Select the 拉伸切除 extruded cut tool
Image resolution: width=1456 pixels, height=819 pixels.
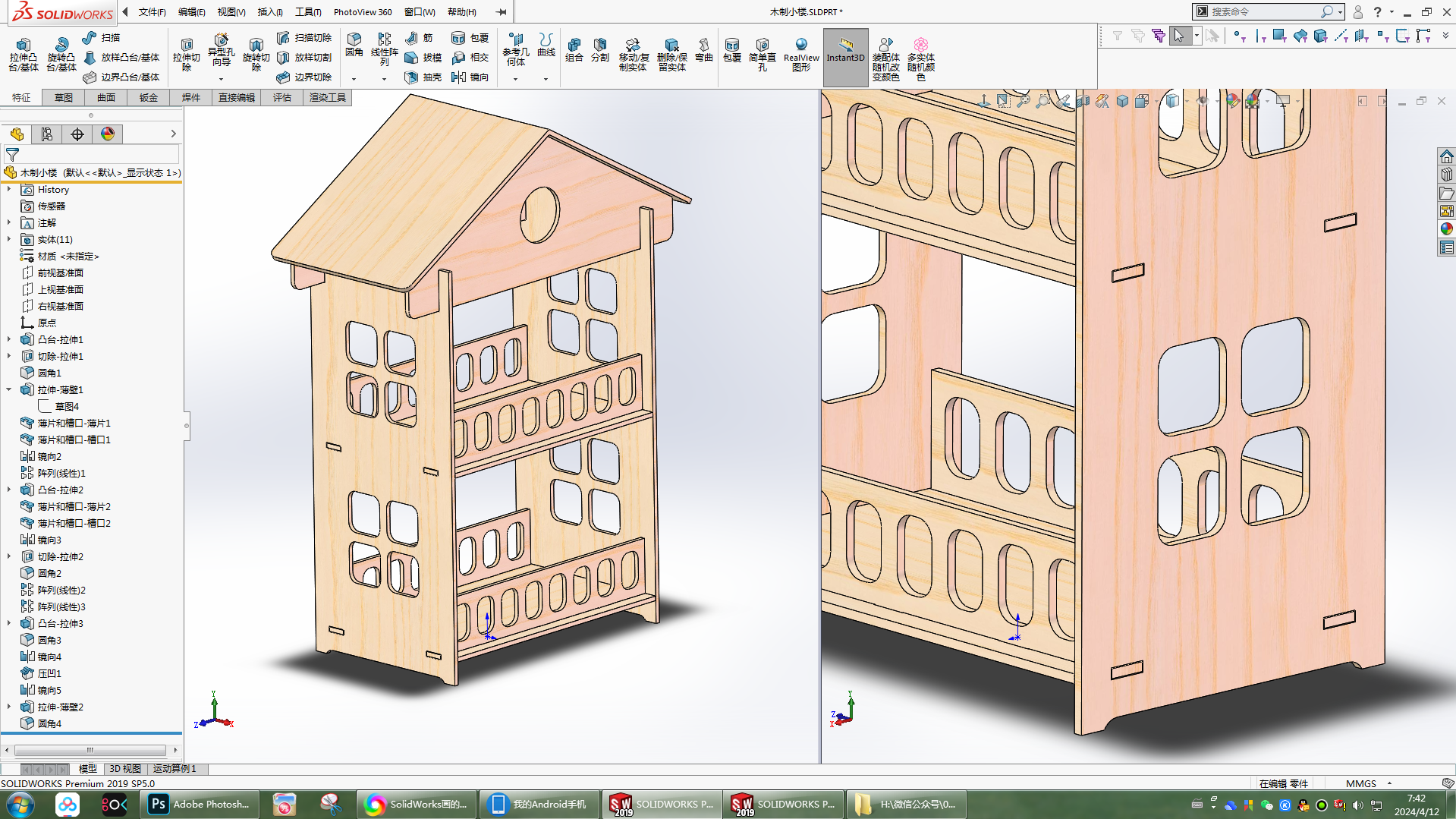(187, 54)
